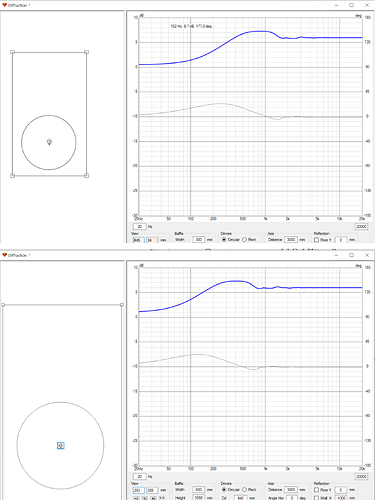Viewport: 375px width, 500px height.
Task: Click second View coordinate field in lower window
Action: 152,490
